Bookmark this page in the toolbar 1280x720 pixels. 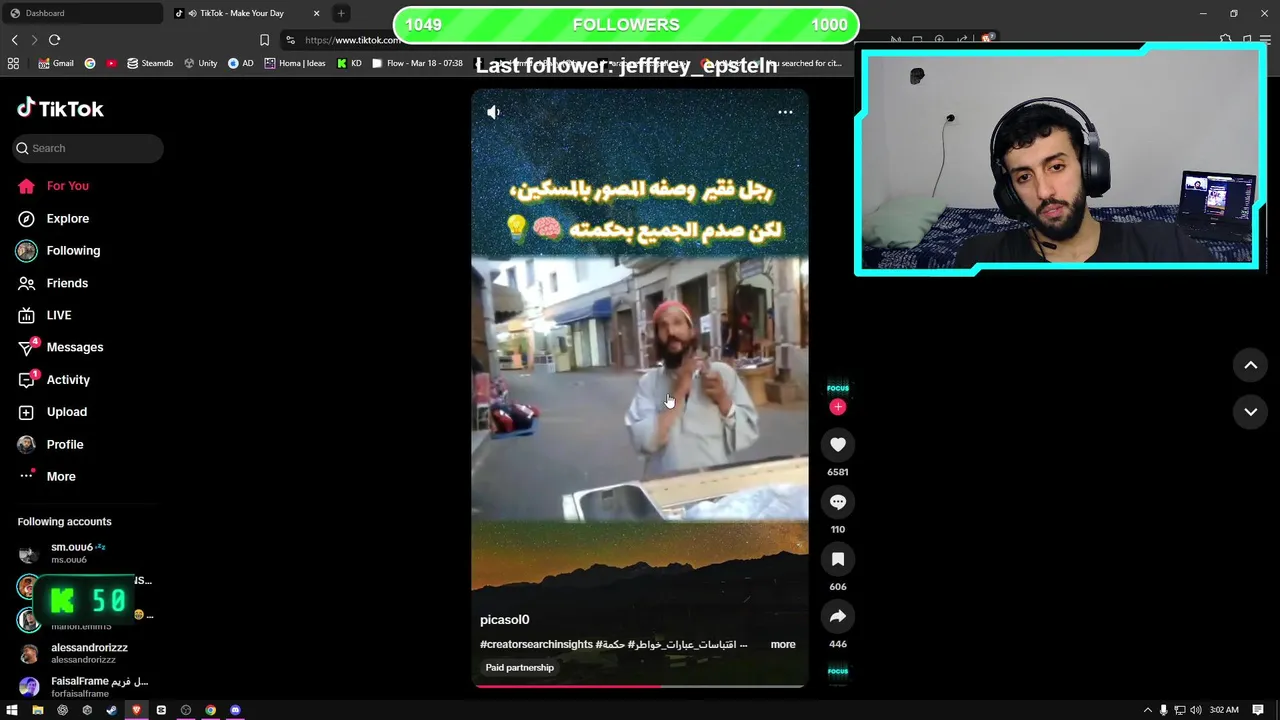[x=264, y=40]
